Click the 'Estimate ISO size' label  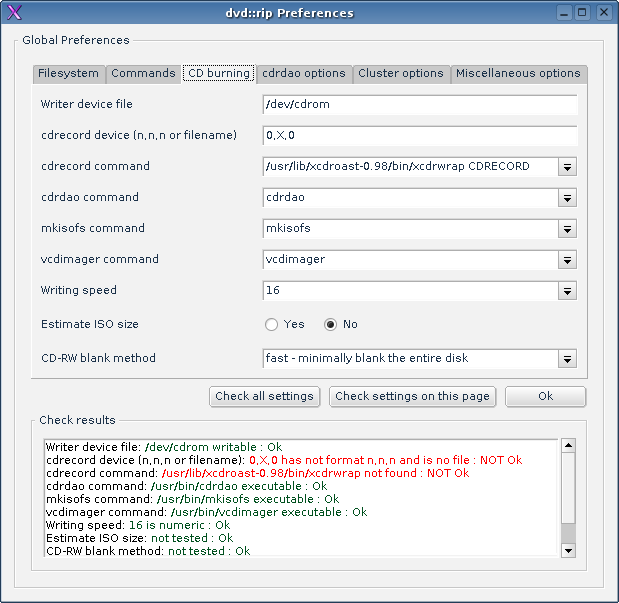[90, 324]
